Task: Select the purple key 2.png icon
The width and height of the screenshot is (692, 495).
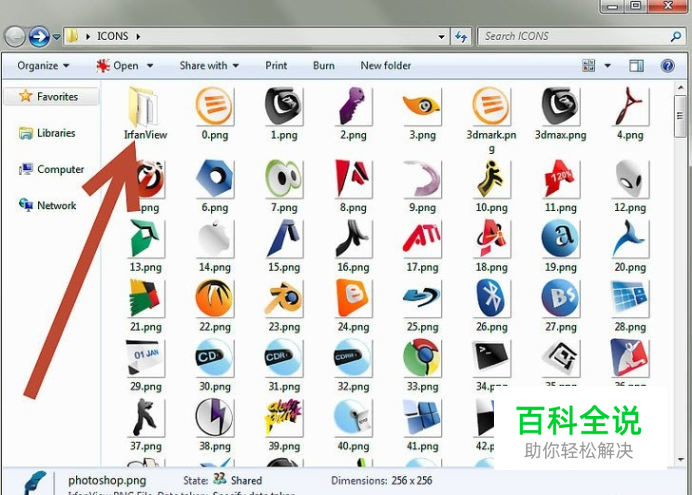Action: tap(353, 106)
